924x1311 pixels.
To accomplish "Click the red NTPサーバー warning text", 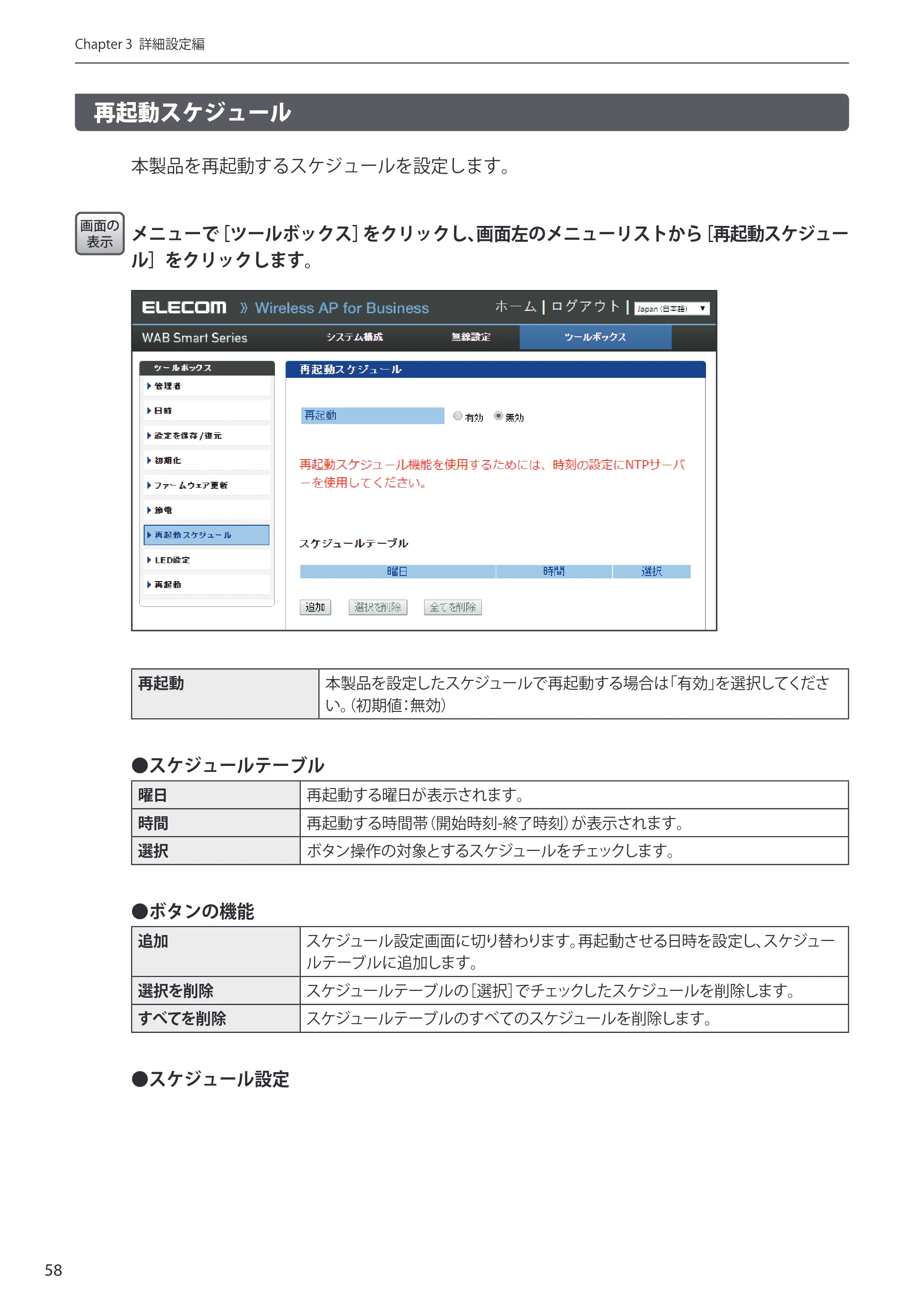I will point(492,473).
